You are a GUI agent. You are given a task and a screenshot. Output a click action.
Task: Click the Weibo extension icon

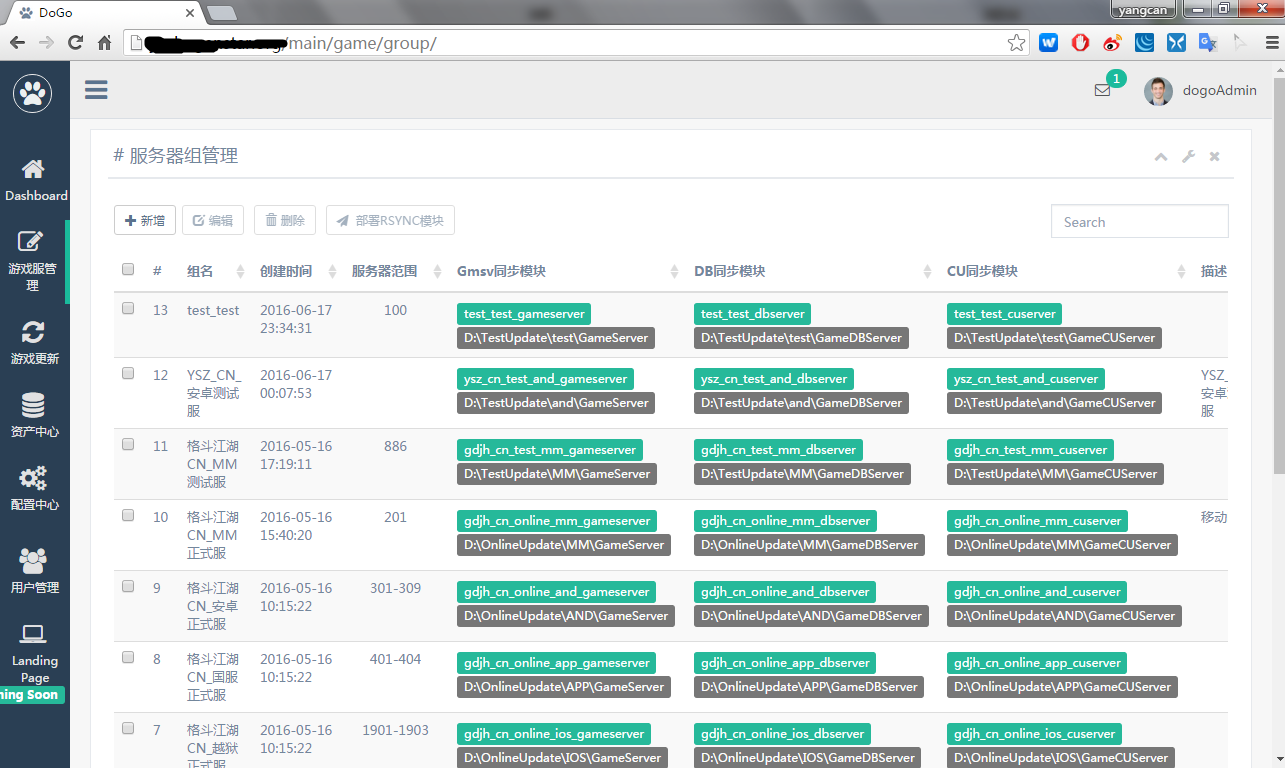coord(1113,43)
